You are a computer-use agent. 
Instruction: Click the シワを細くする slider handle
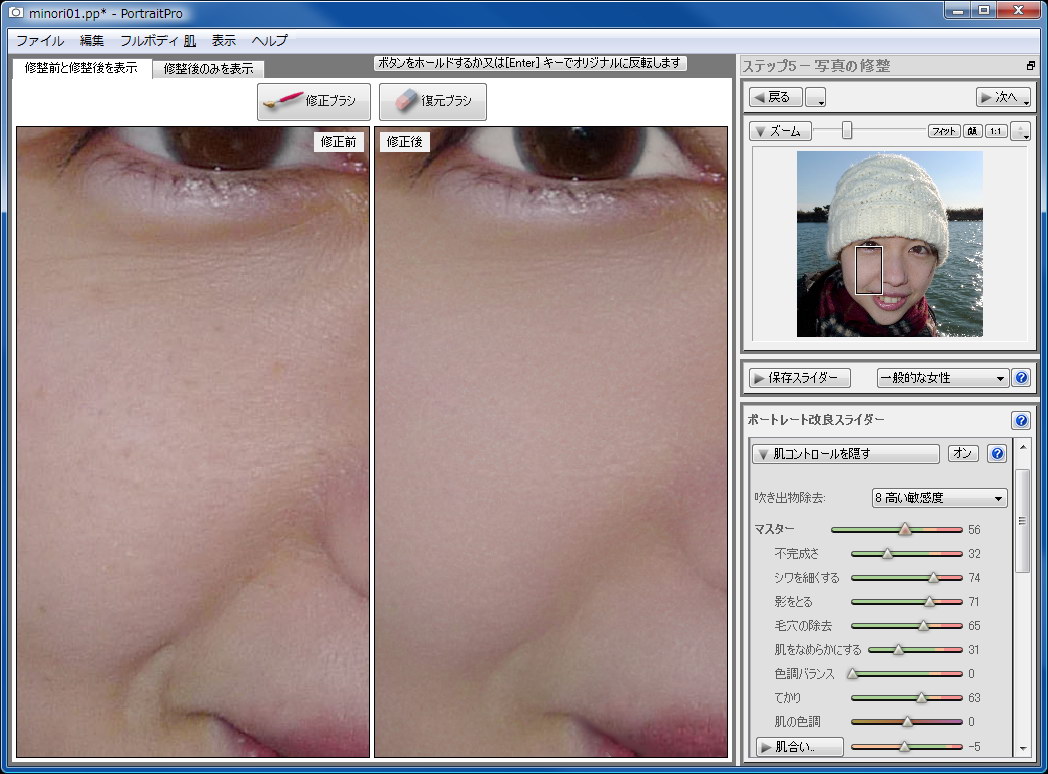click(x=933, y=577)
